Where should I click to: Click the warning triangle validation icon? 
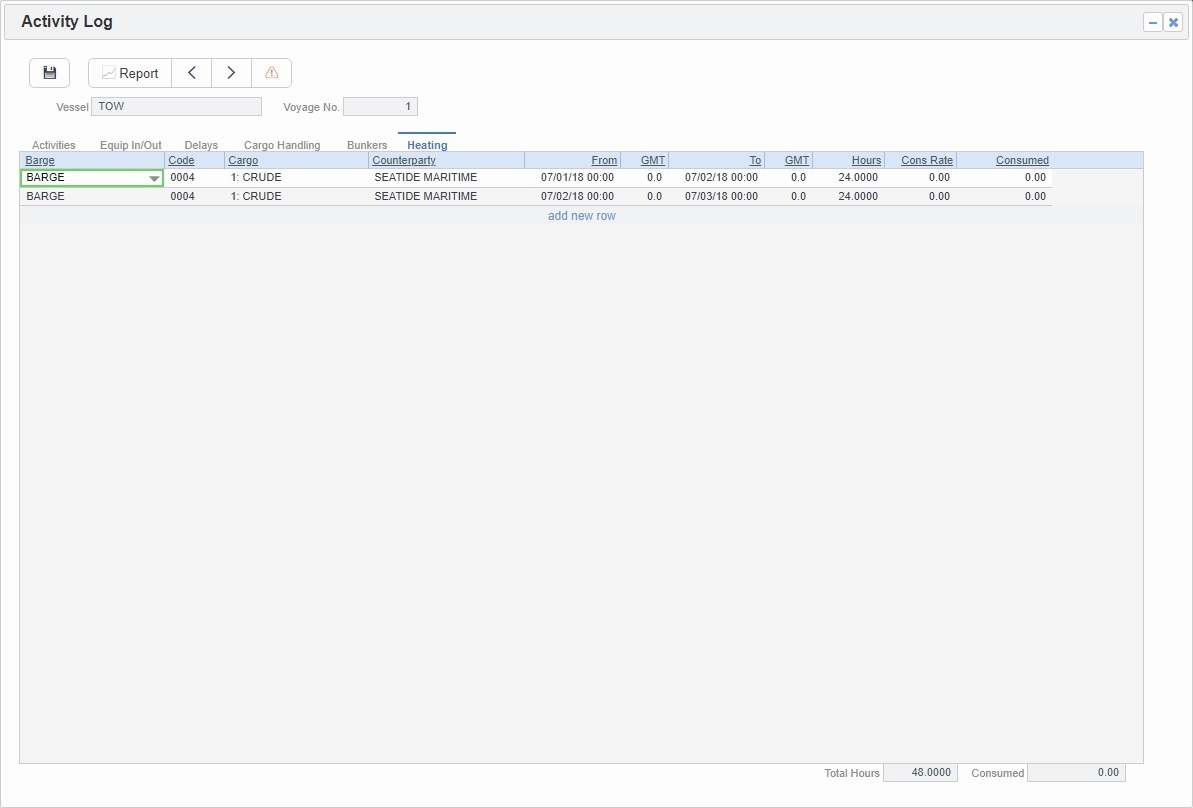270,72
